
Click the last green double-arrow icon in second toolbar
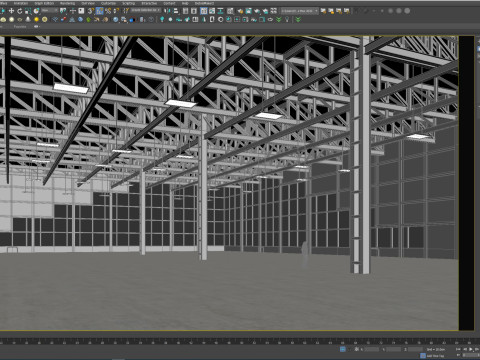[298, 20]
